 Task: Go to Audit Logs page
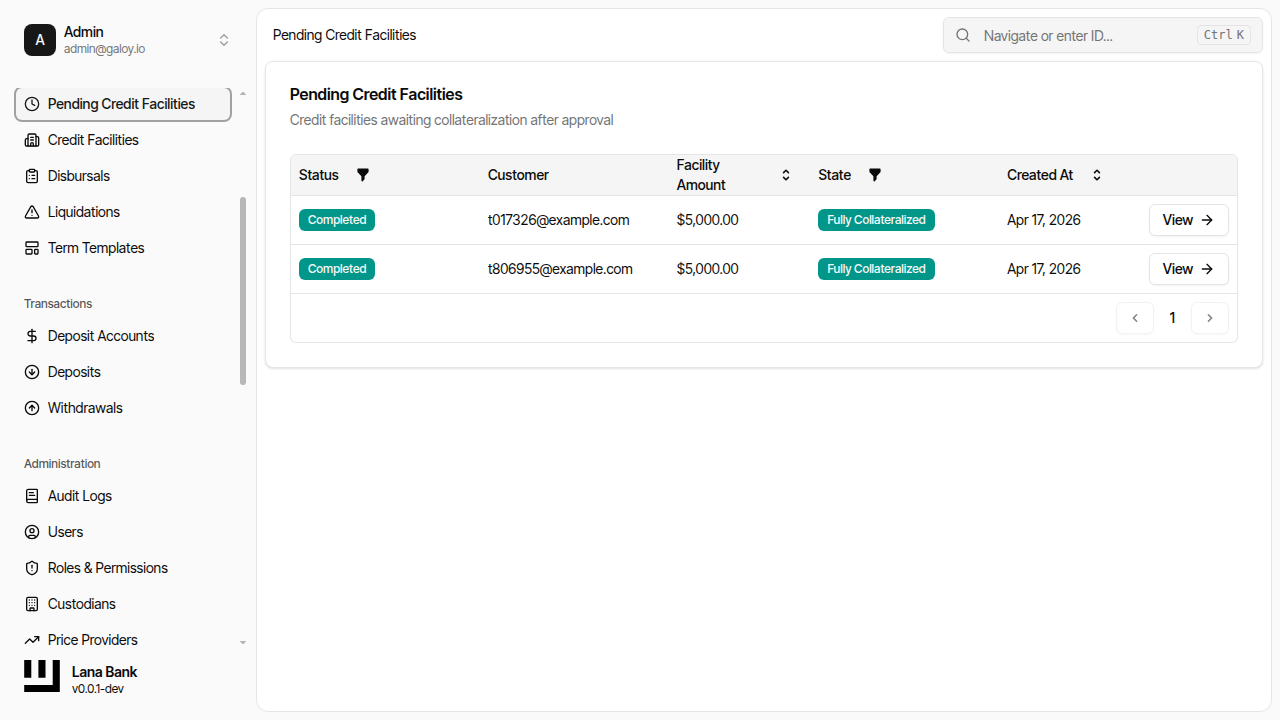80,496
